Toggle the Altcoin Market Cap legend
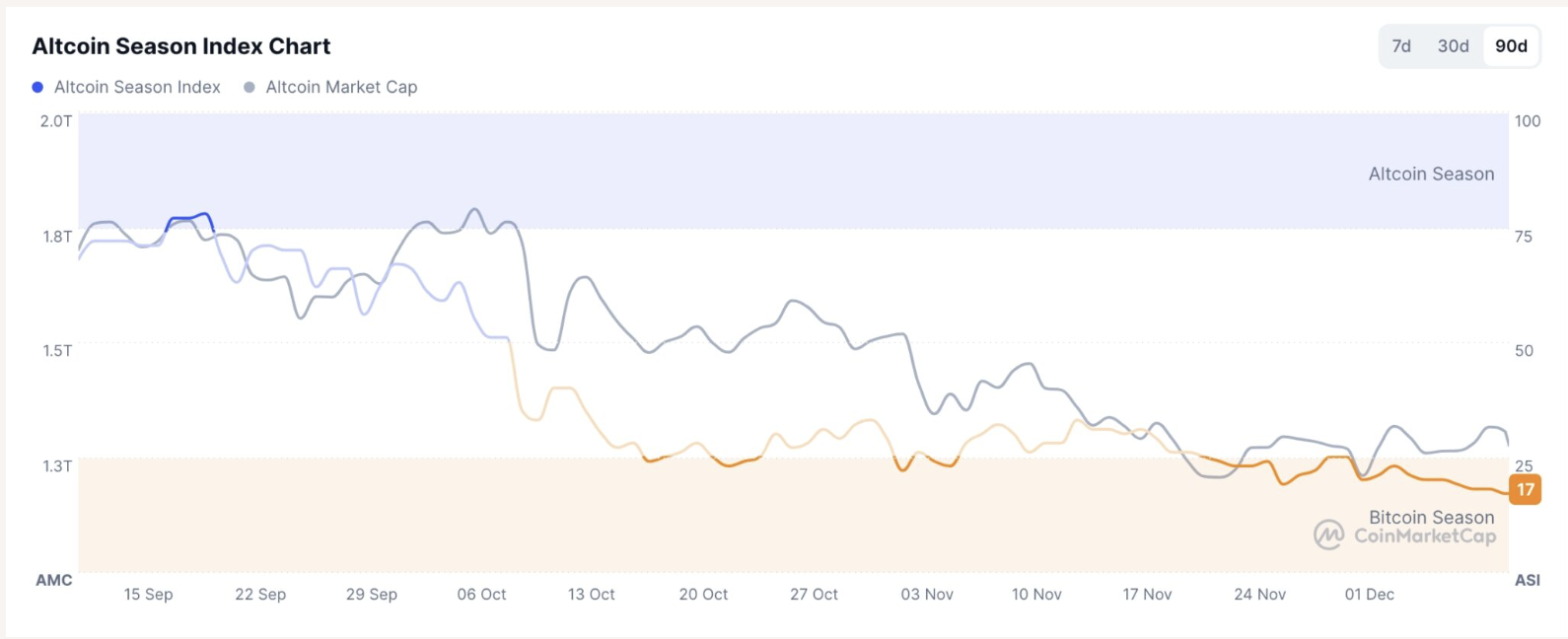Screen dimensions: 1568x639 point(341,87)
